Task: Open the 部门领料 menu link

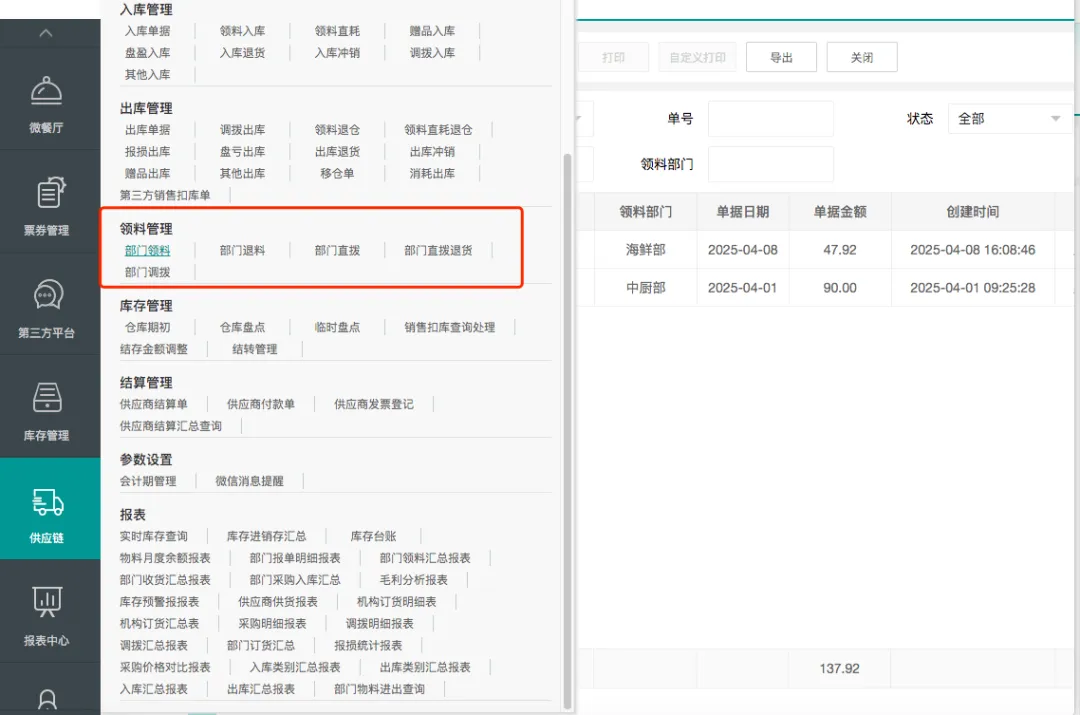Action: [x=147, y=251]
